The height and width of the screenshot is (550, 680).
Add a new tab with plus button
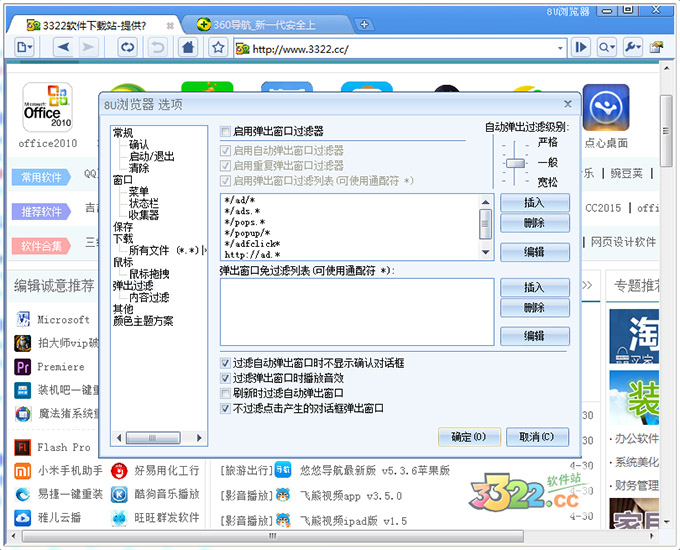pyautogui.click(x=364, y=25)
